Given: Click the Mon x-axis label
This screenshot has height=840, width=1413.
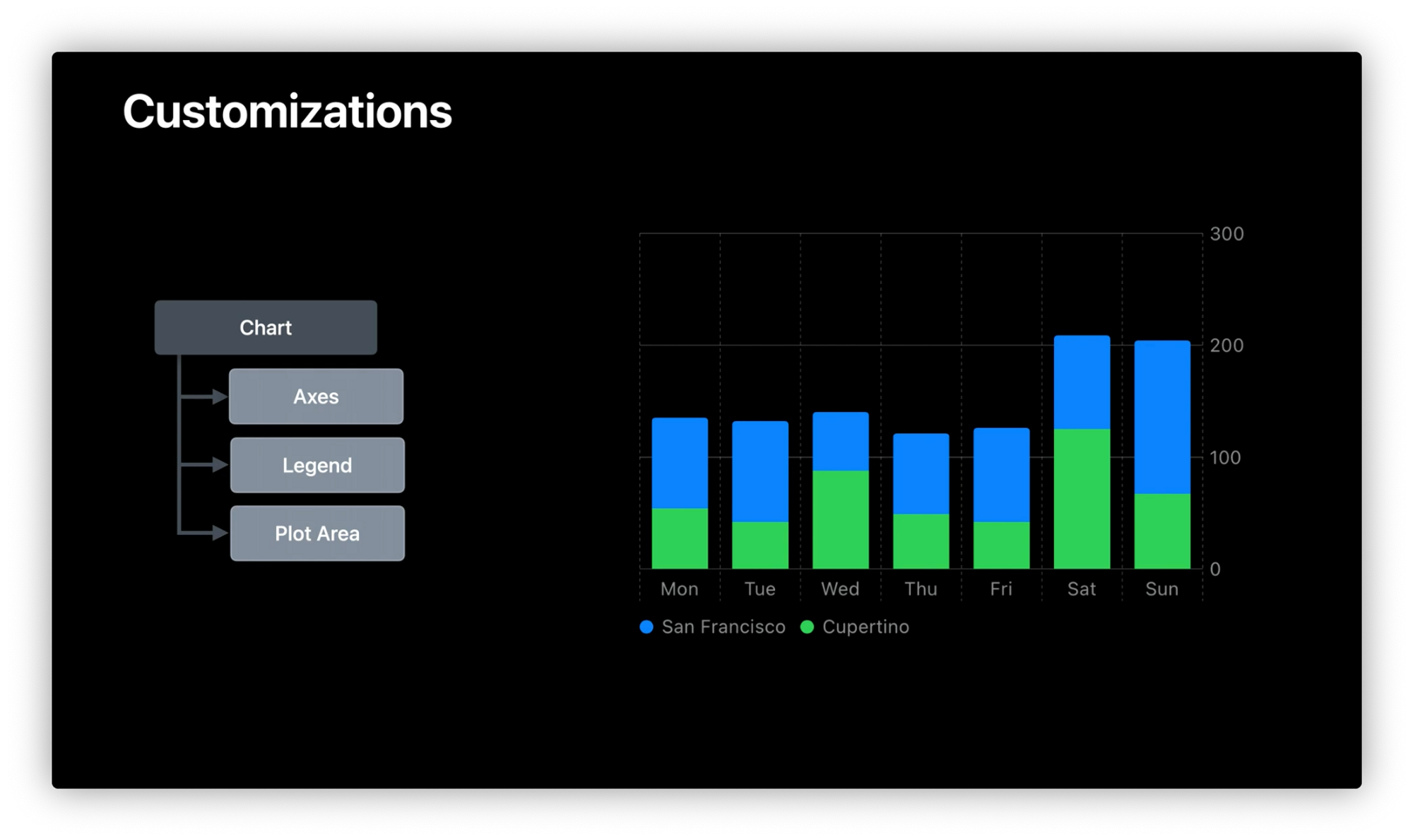Looking at the screenshot, I should pyautogui.click(x=679, y=589).
